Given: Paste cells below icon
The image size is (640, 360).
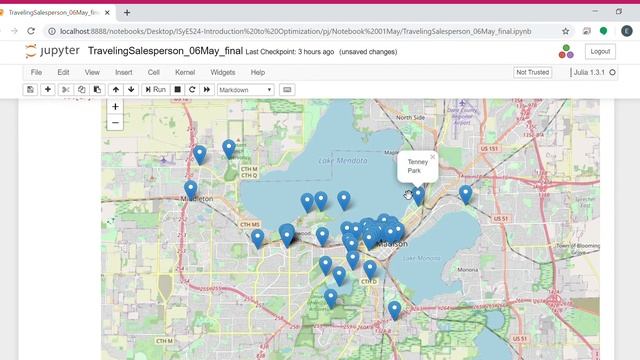Looking at the screenshot, I should (97, 90).
